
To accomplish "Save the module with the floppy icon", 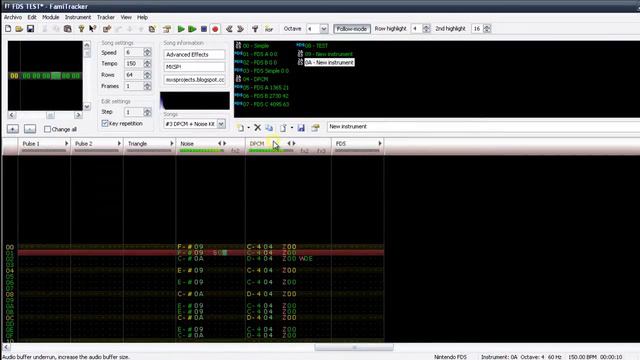I will click(x=30, y=29).
